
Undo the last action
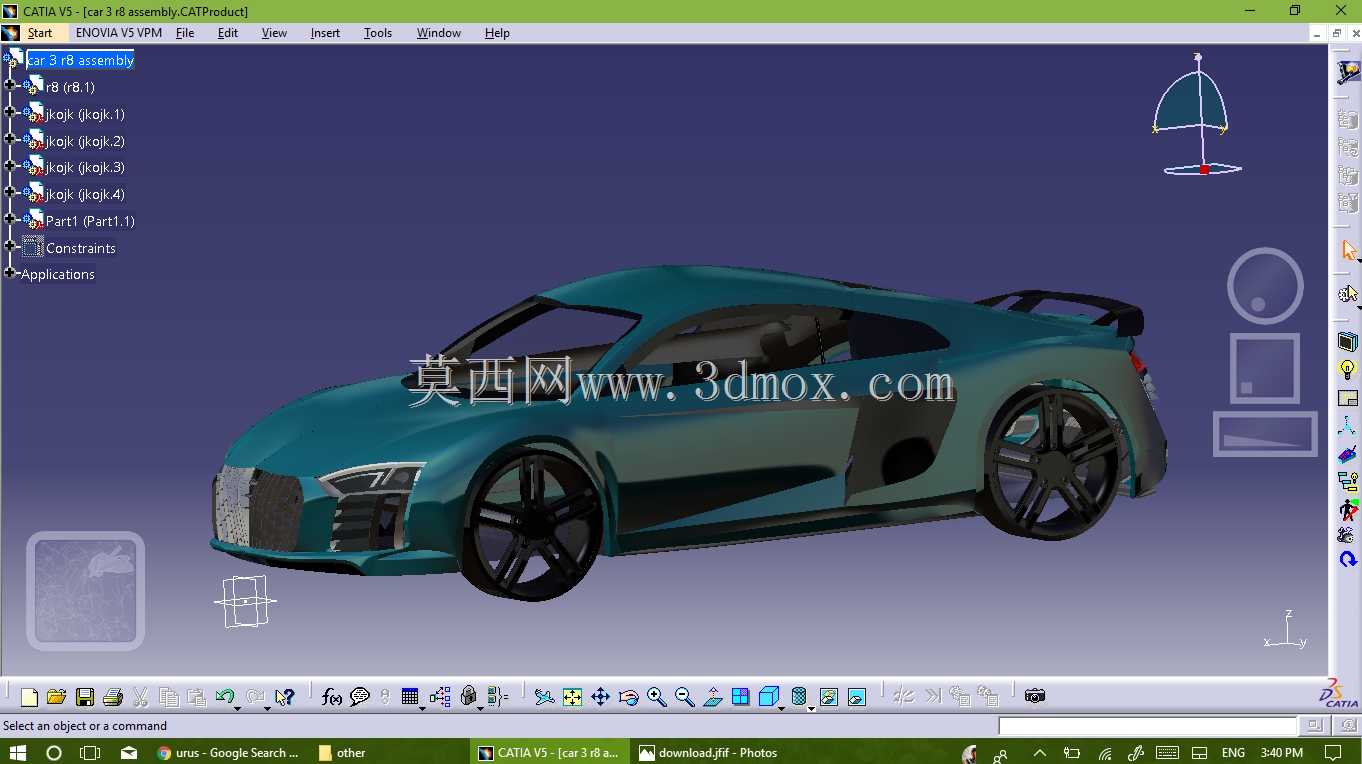pos(224,697)
